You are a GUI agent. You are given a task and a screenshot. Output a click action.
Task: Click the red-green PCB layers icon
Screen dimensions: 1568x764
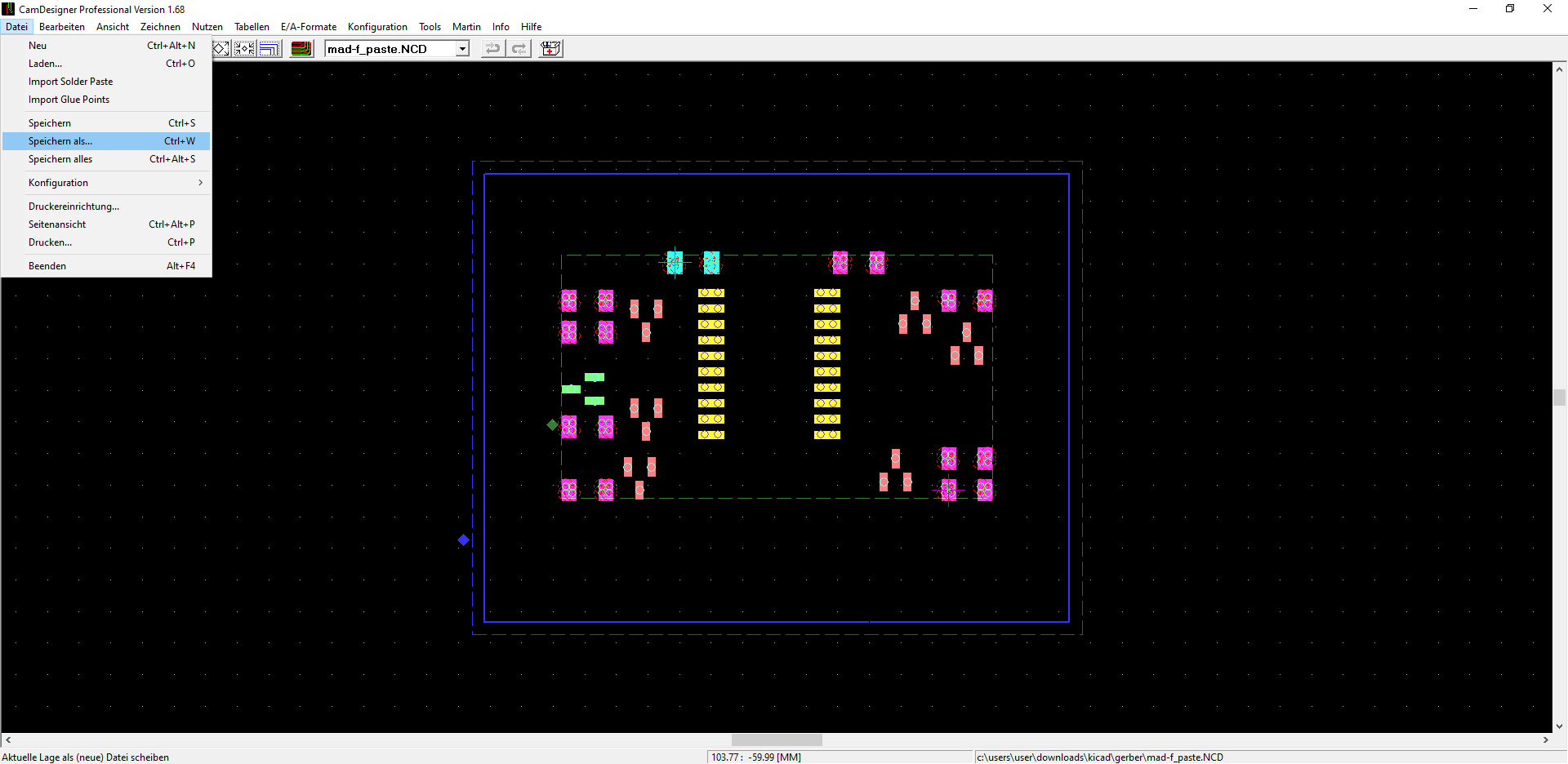tap(301, 49)
